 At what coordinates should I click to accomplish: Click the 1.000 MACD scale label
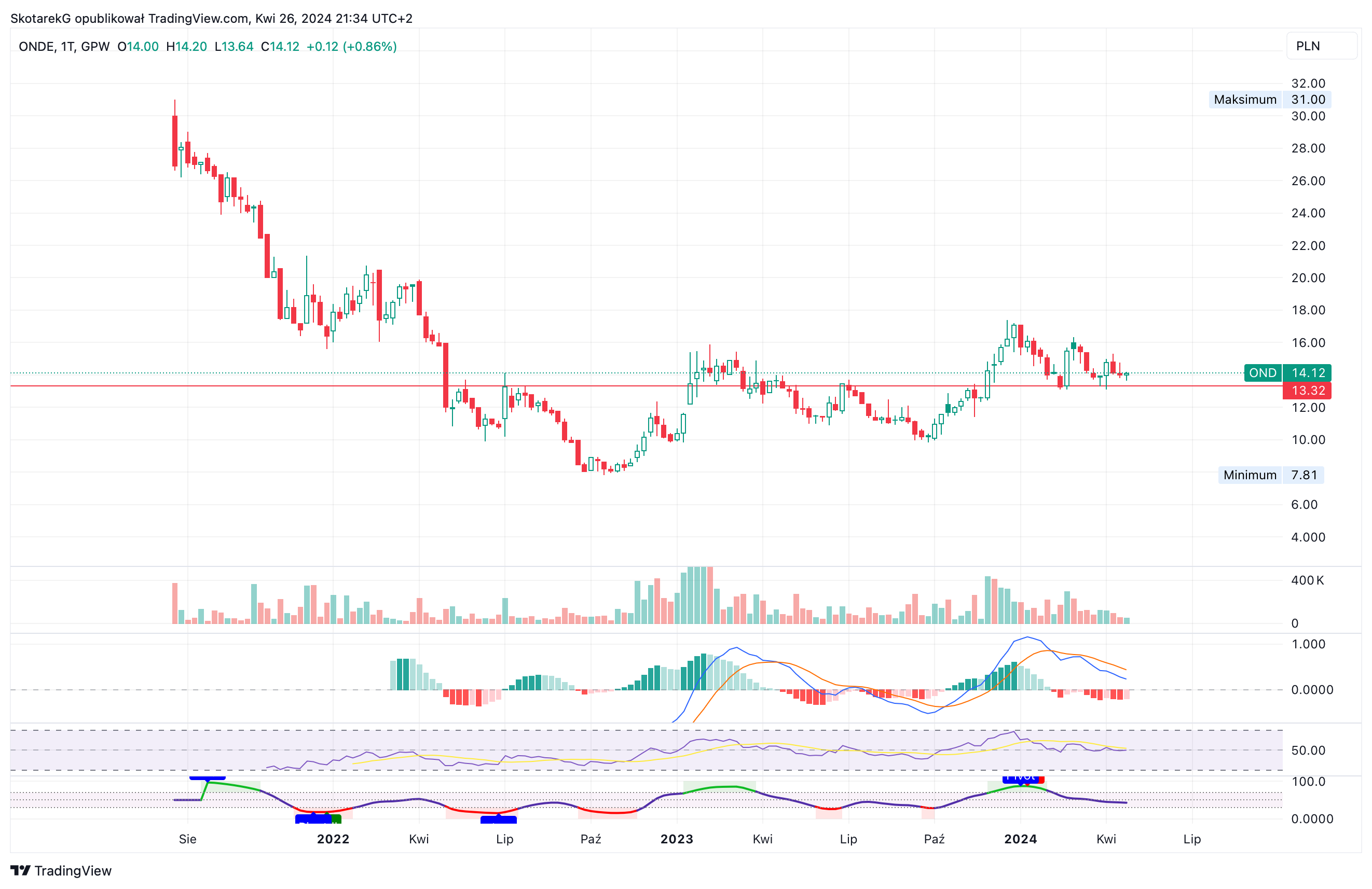pos(1308,644)
